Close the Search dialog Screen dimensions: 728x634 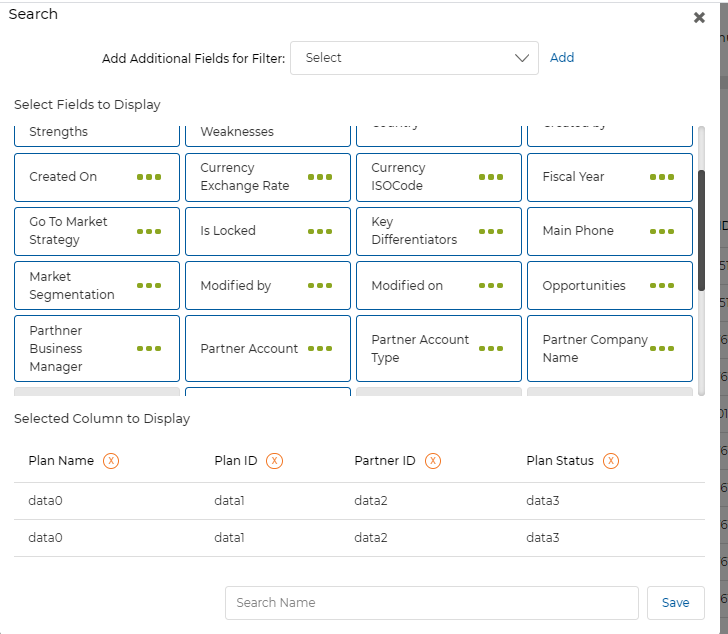(x=699, y=18)
